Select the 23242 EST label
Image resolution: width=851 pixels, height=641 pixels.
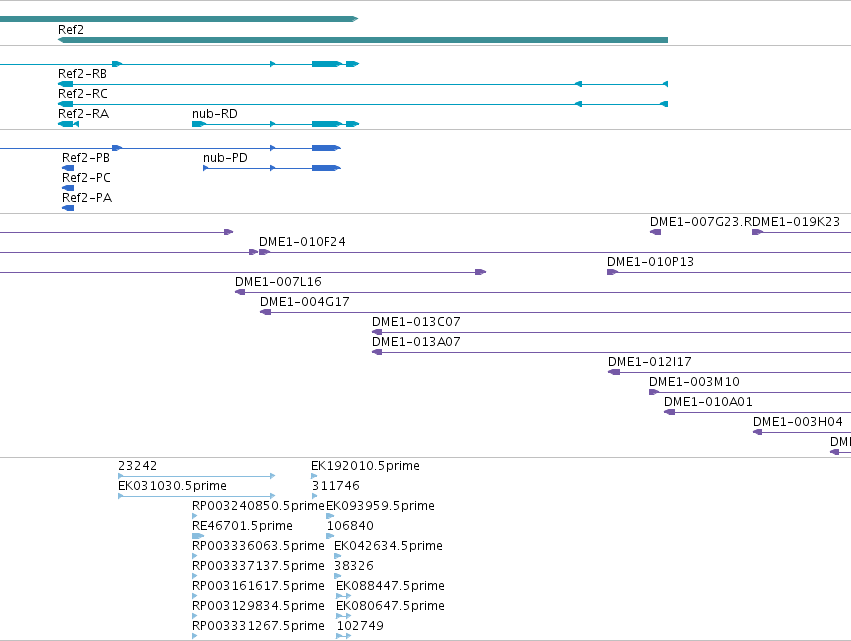(x=138, y=466)
